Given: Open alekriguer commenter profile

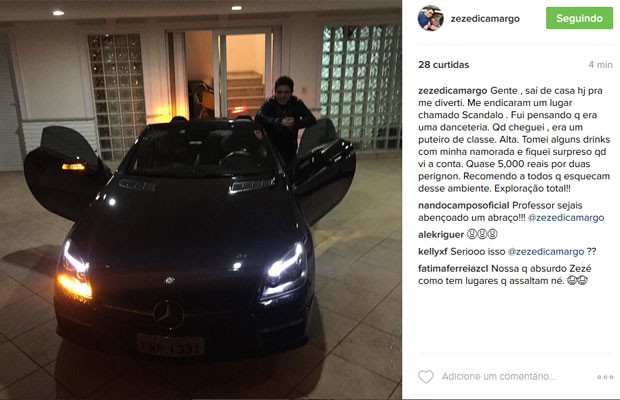Looking at the screenshot, I should pos(441,235).
